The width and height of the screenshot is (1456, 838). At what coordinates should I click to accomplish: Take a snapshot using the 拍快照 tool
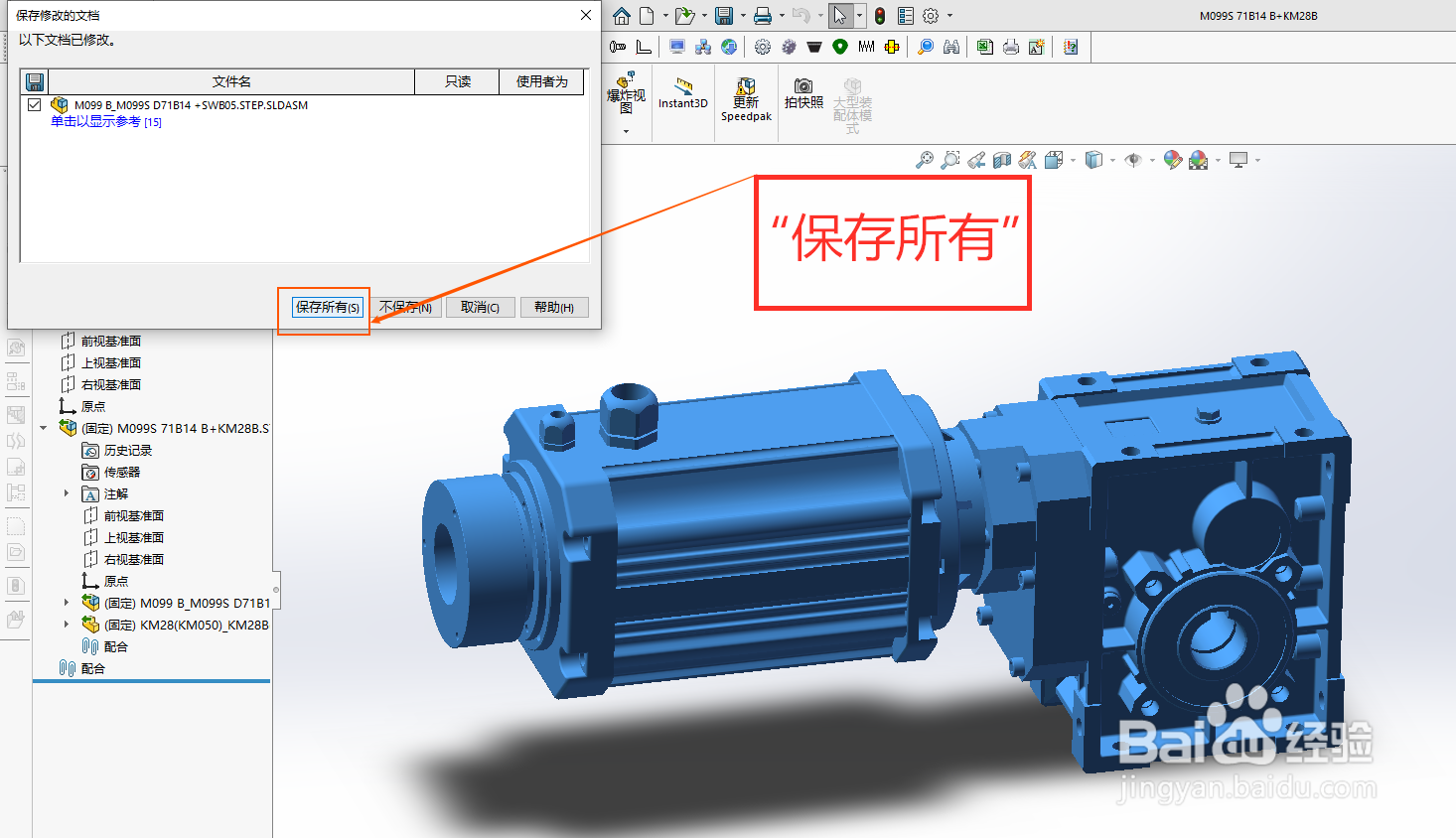[x=803, y=96]
